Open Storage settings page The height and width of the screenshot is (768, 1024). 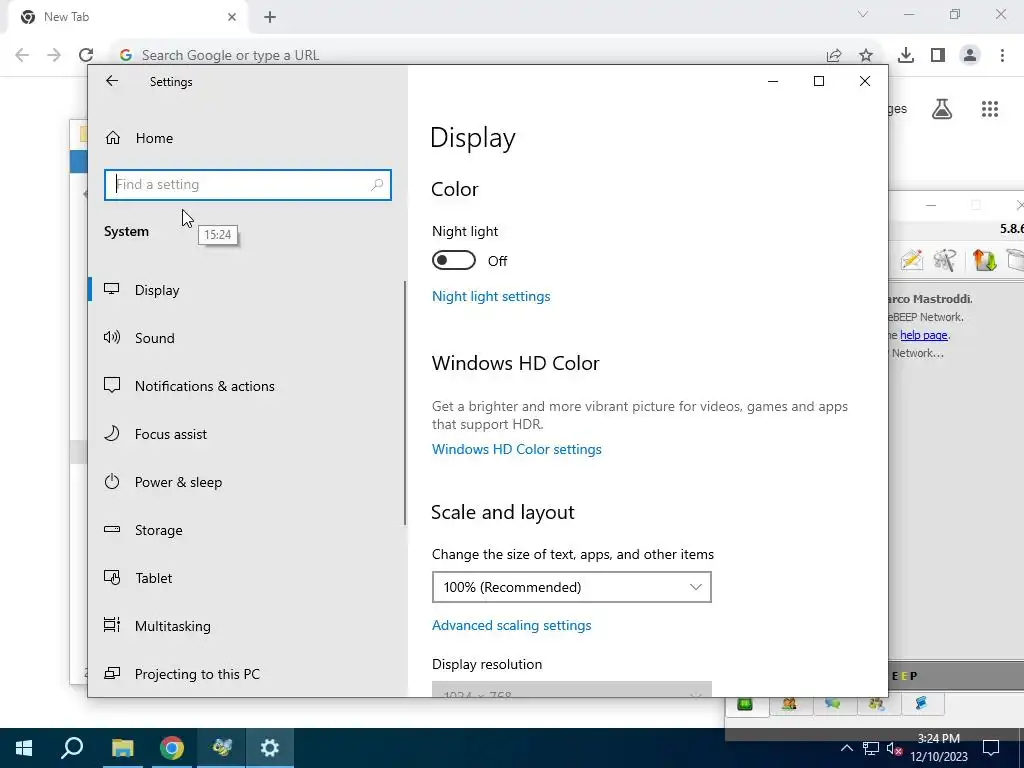pos(247,530)
